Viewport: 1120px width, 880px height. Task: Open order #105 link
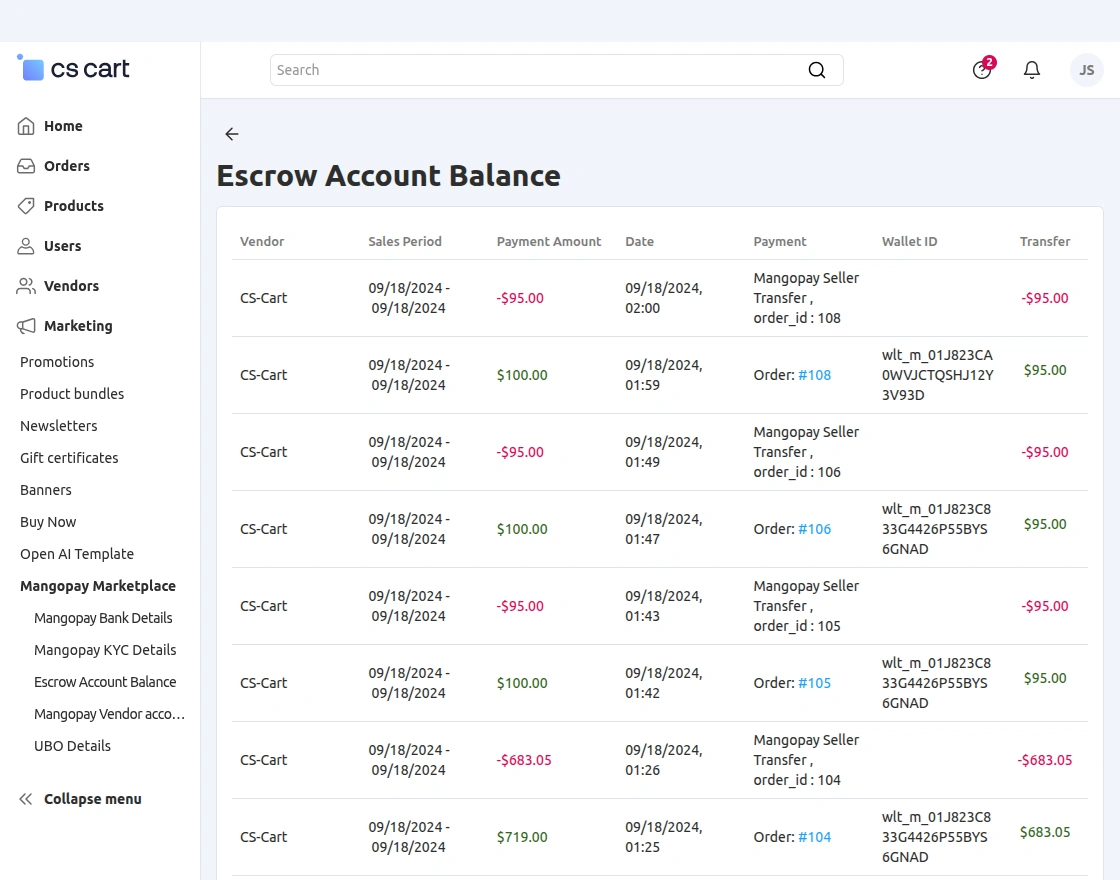[814, 684]
